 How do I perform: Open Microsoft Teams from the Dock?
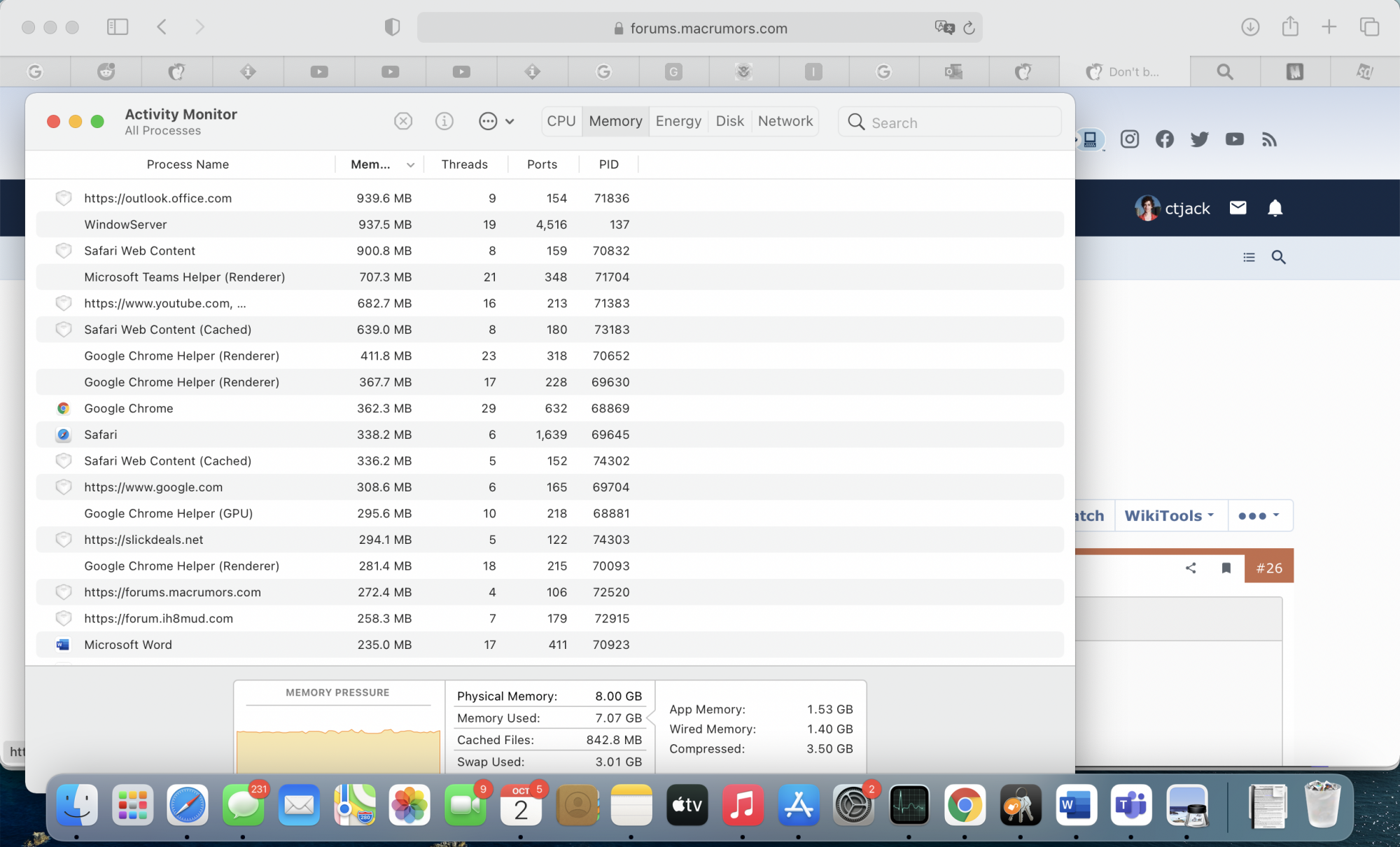click(x=1131, y=805)
